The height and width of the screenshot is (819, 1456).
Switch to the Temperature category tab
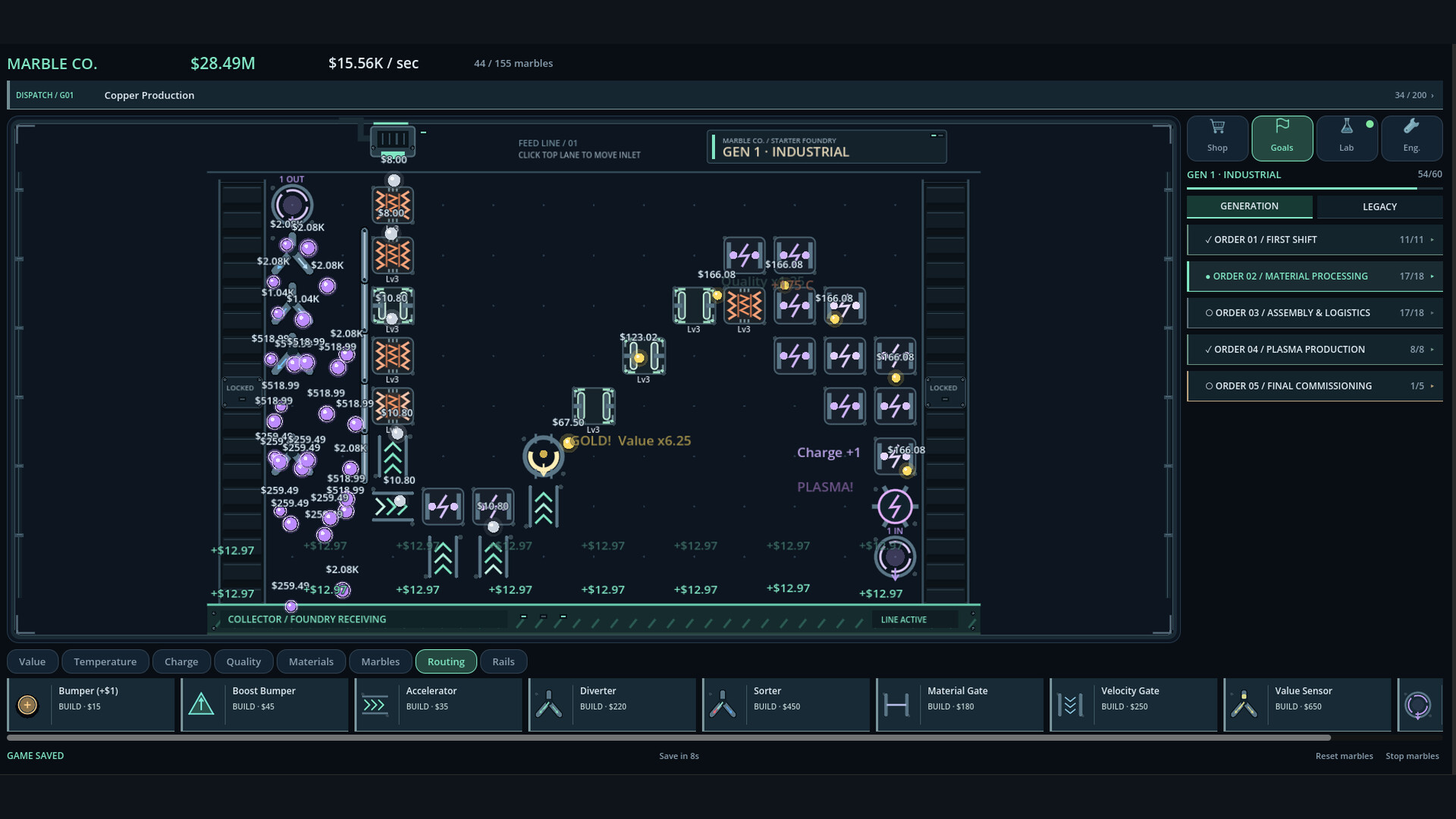(105, 661)
